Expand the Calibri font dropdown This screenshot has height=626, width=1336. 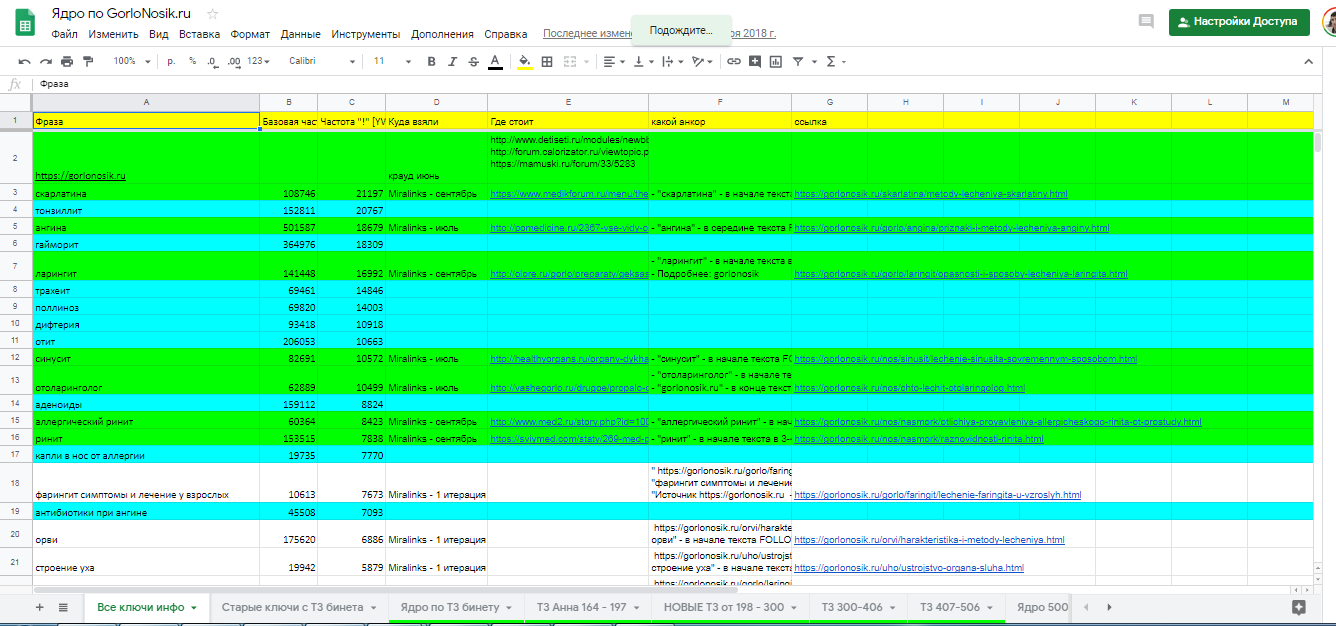(322, 62)
